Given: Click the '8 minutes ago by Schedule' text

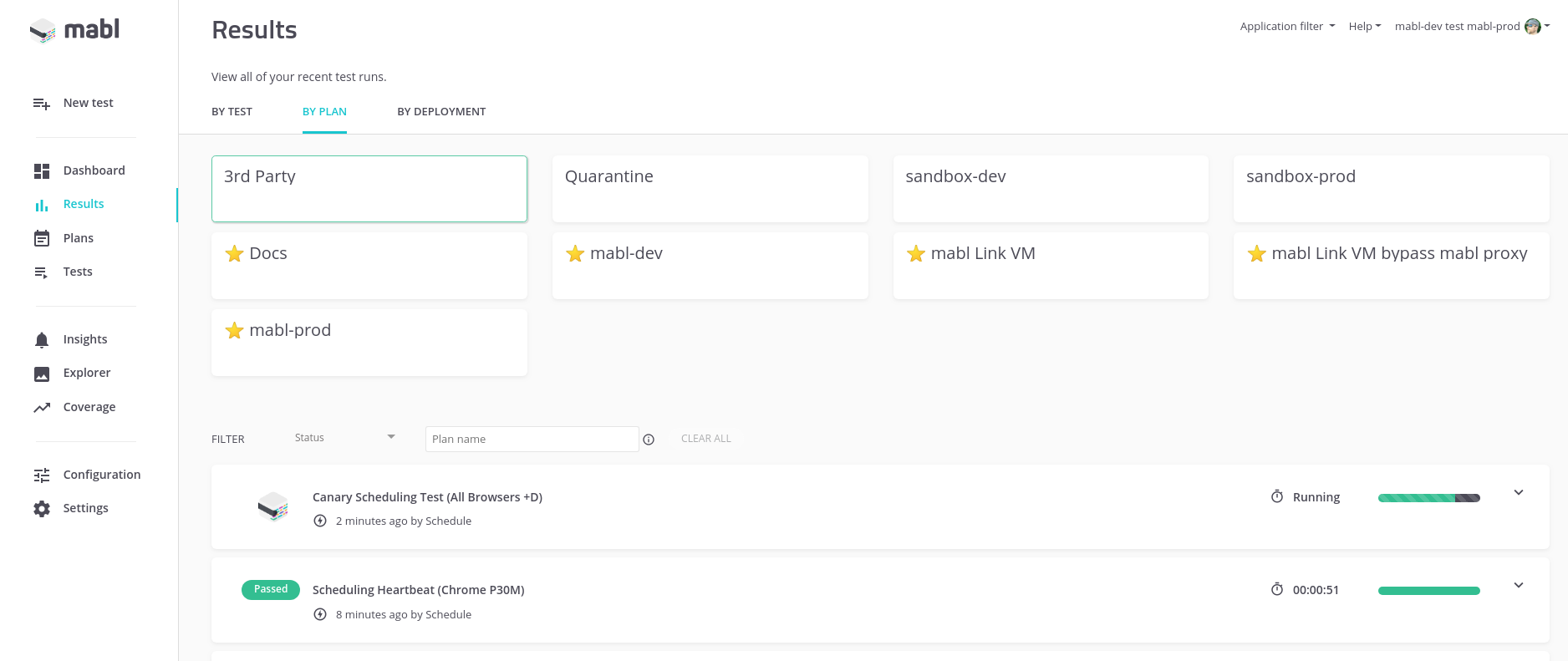Looking at the screenshot, I should (404, 614).
